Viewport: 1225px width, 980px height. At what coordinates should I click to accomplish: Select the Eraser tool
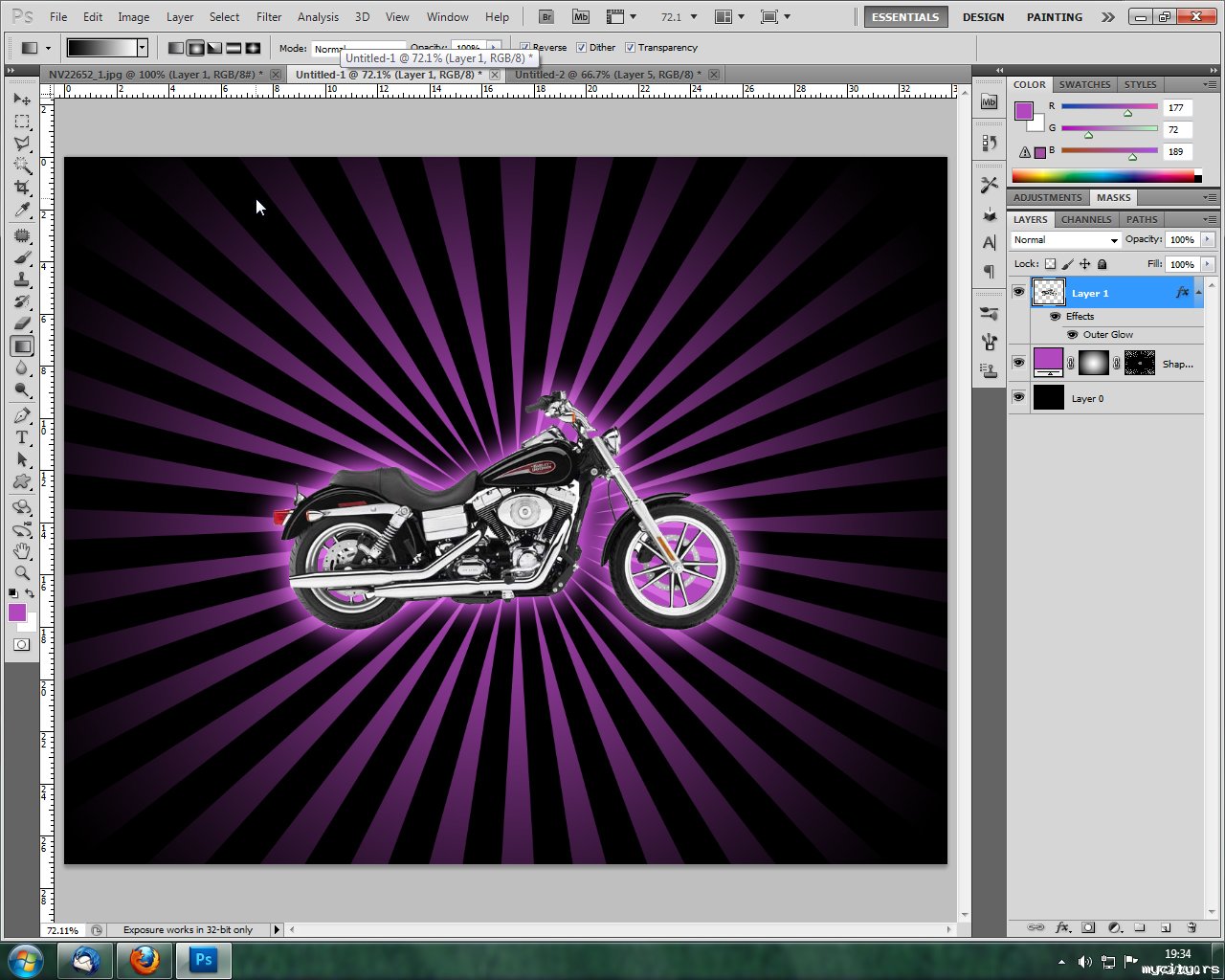[21, 323]
